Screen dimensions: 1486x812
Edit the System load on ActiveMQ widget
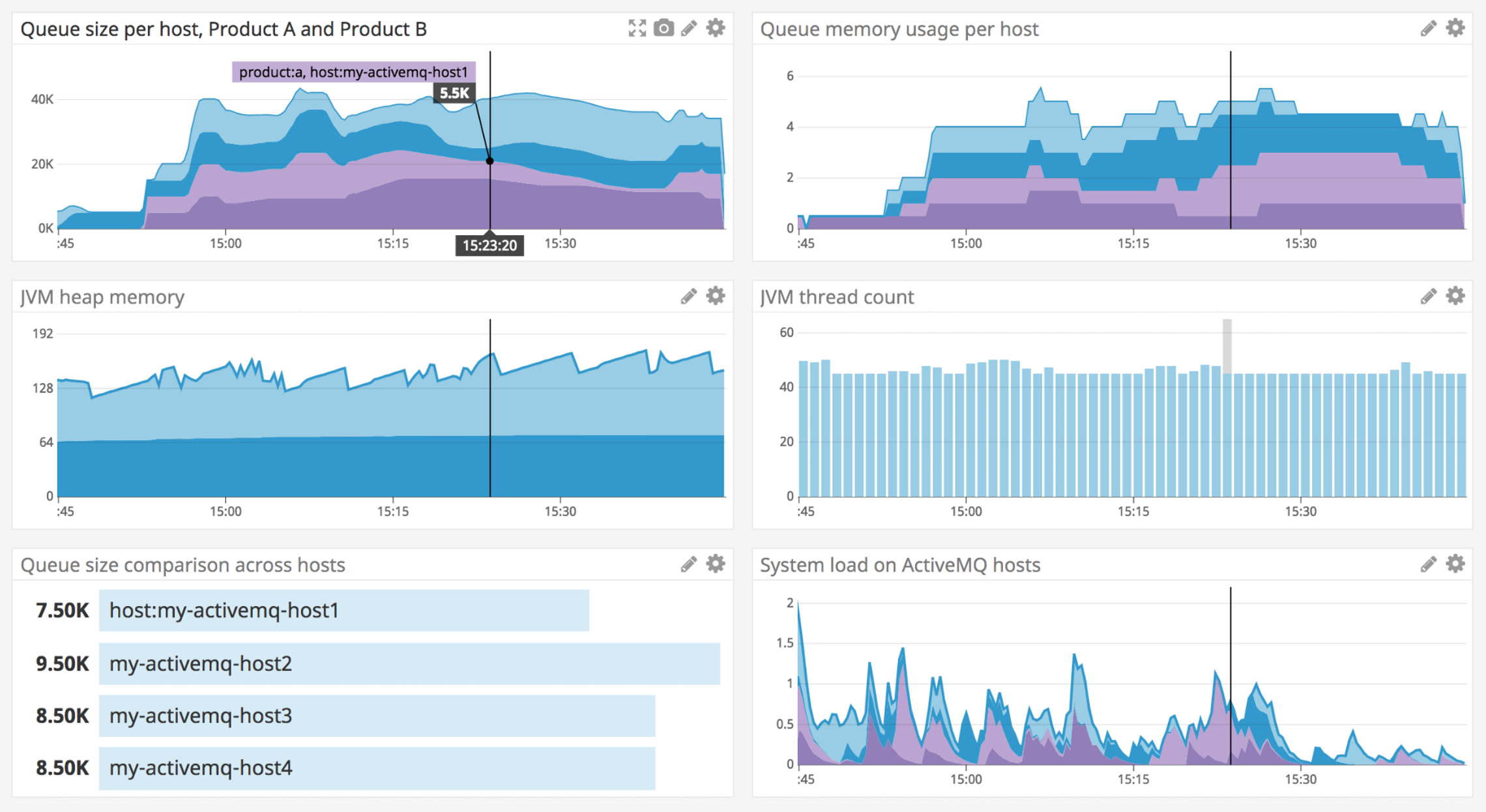pyautogui.click(x=1428, y=563)
